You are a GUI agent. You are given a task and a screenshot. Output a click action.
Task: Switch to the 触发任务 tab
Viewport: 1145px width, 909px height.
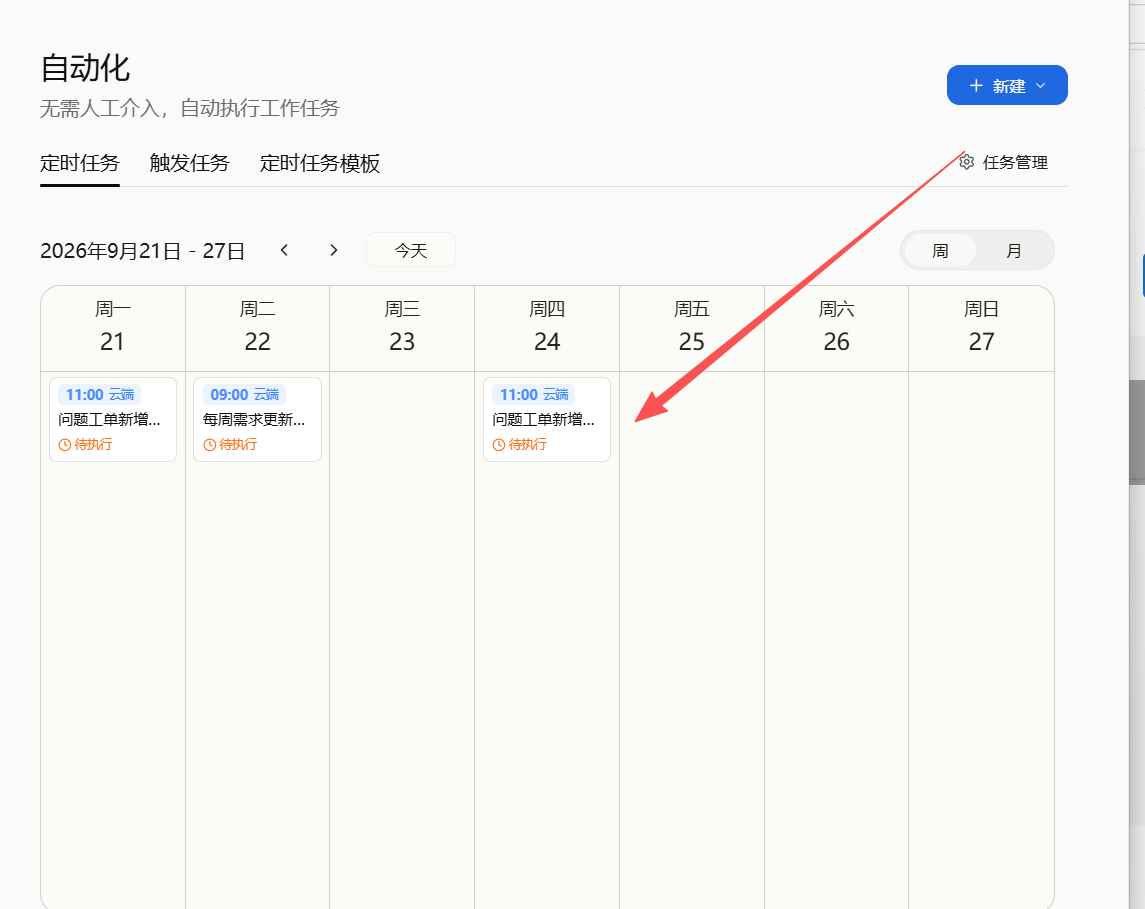[x=189, y=163]
